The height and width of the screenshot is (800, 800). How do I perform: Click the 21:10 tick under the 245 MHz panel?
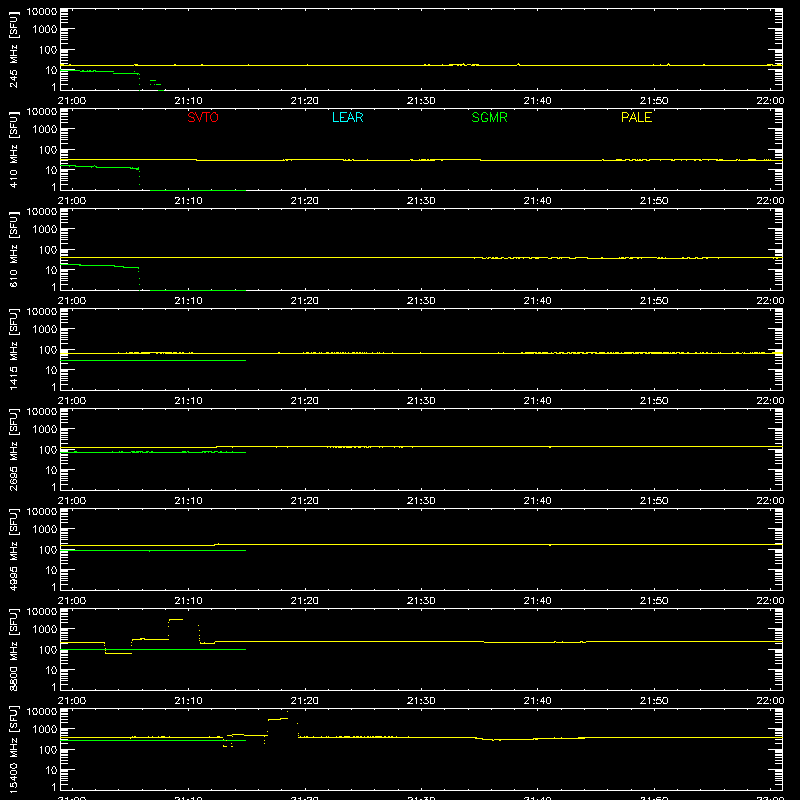tap(188, 101)
